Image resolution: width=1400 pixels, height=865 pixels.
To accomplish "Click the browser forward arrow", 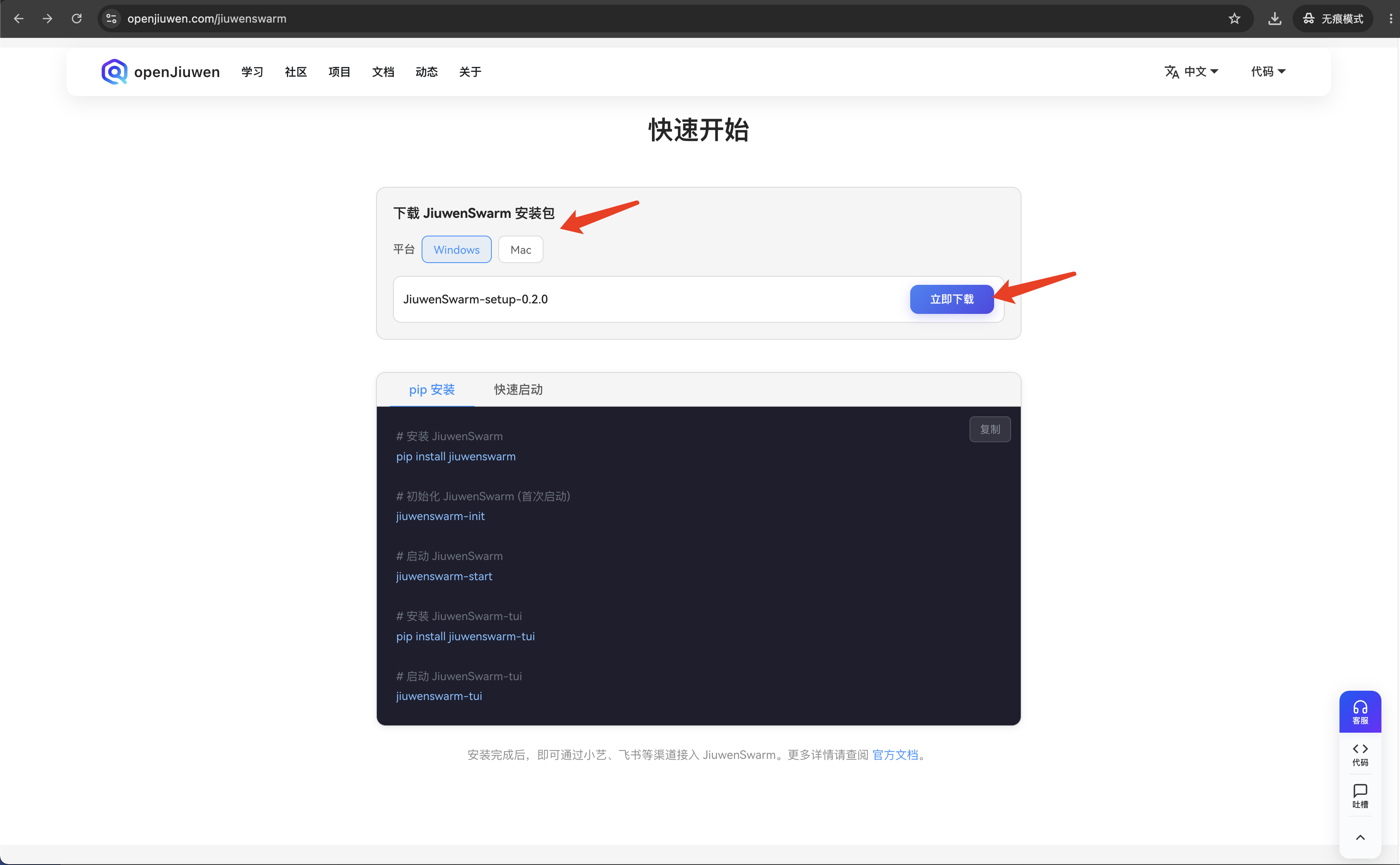I will [48, 19].
